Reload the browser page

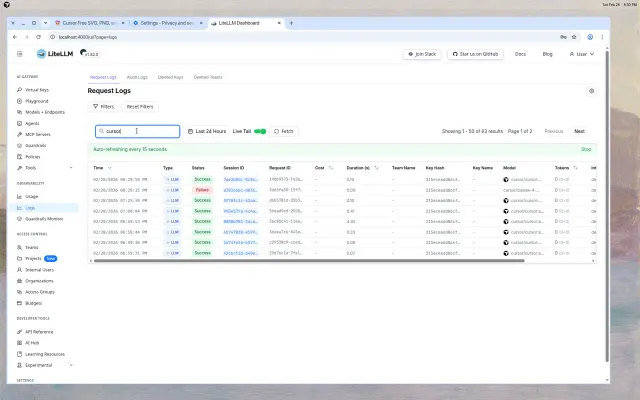point(38,37)
